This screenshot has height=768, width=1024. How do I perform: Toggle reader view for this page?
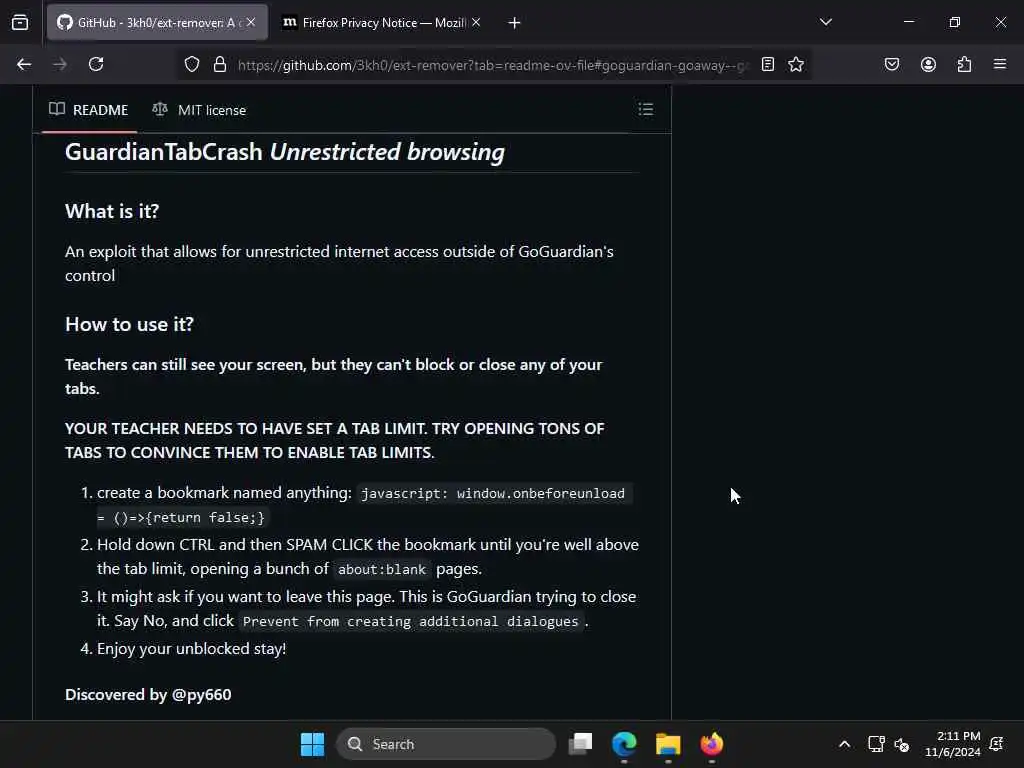(768, 64)
